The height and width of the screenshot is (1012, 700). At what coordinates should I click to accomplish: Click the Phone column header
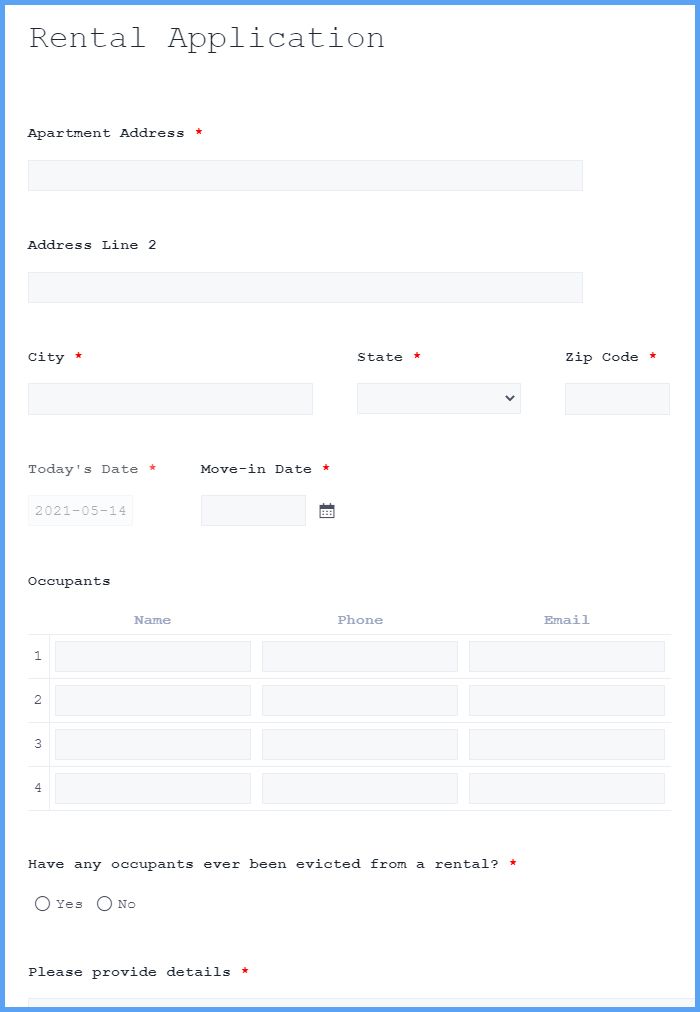(360, 620)
